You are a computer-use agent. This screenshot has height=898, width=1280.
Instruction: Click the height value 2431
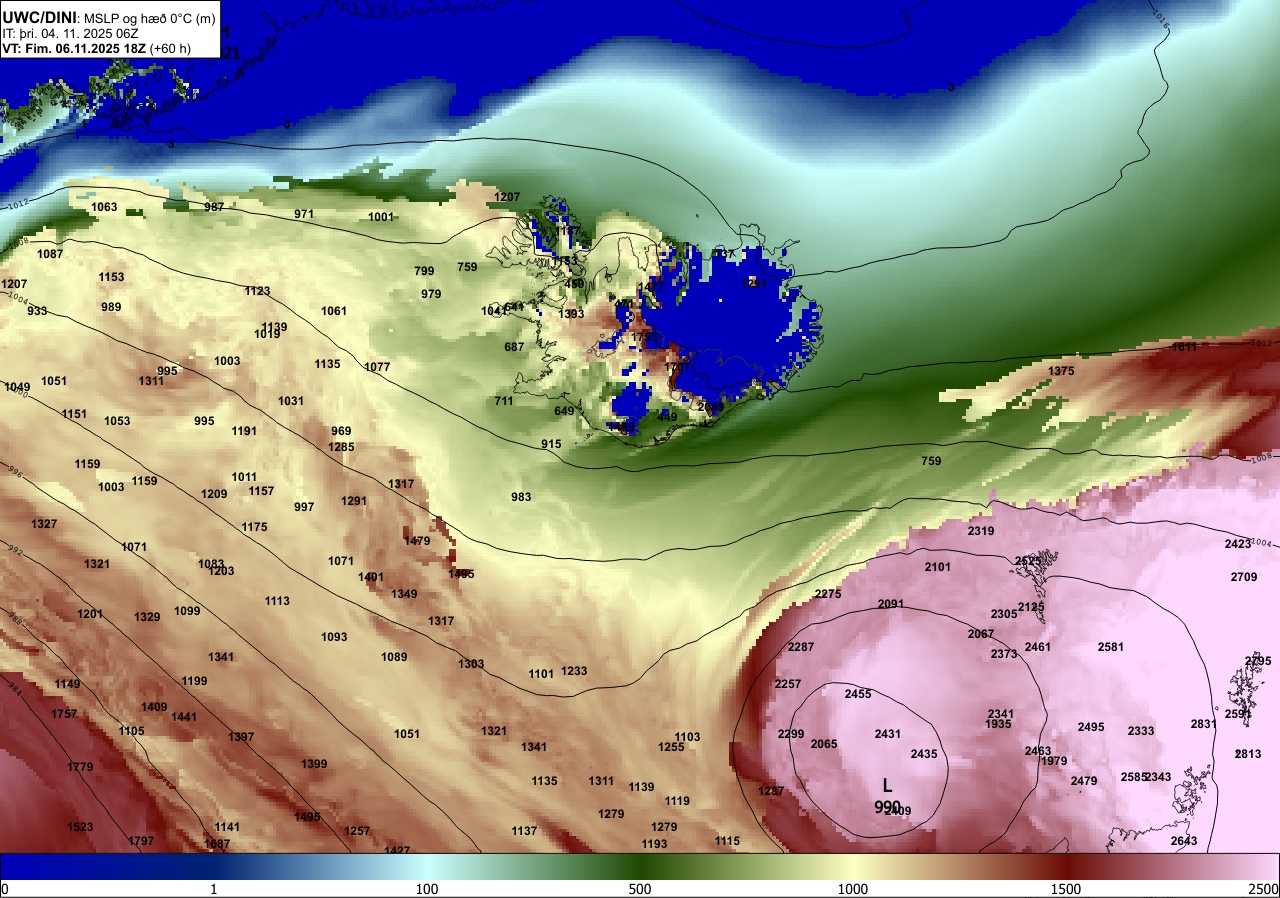888,734
